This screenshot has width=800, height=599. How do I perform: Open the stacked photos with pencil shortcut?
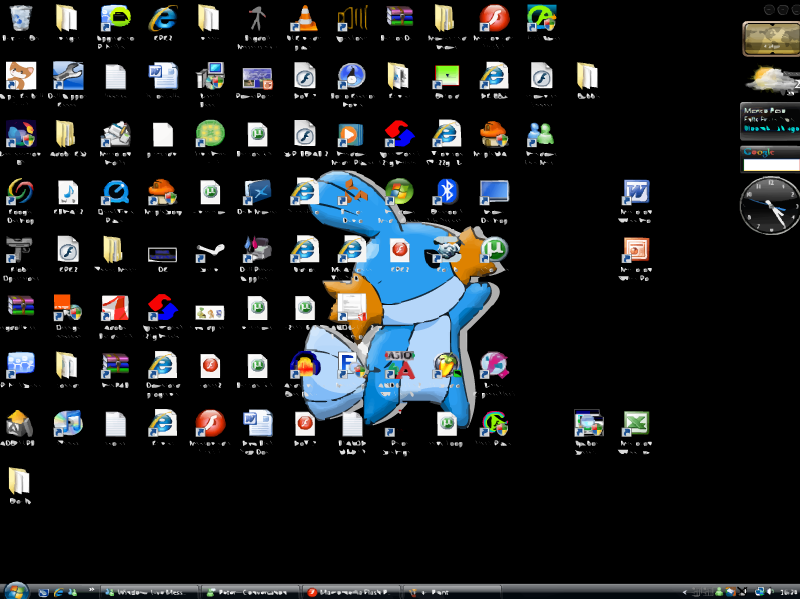115,135
